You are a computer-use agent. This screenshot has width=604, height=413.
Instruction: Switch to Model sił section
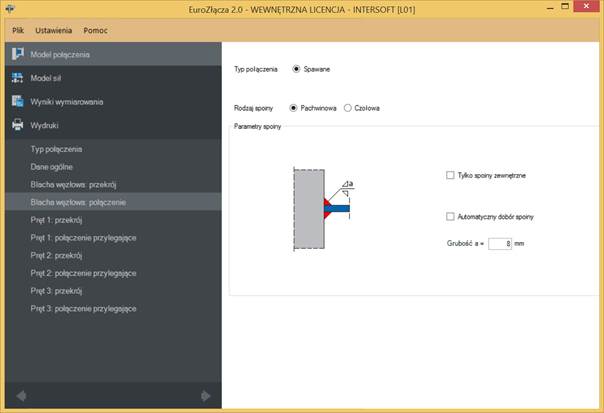113,78
